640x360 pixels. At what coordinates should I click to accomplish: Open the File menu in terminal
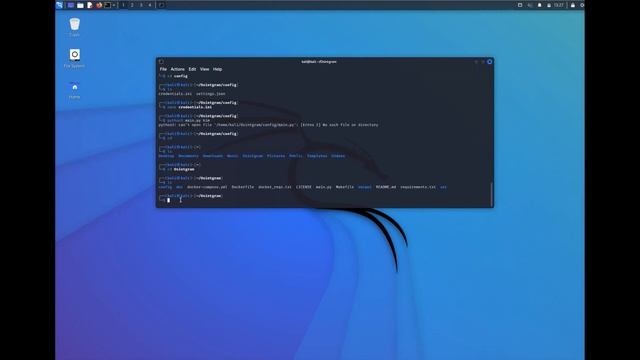point(163,69)
